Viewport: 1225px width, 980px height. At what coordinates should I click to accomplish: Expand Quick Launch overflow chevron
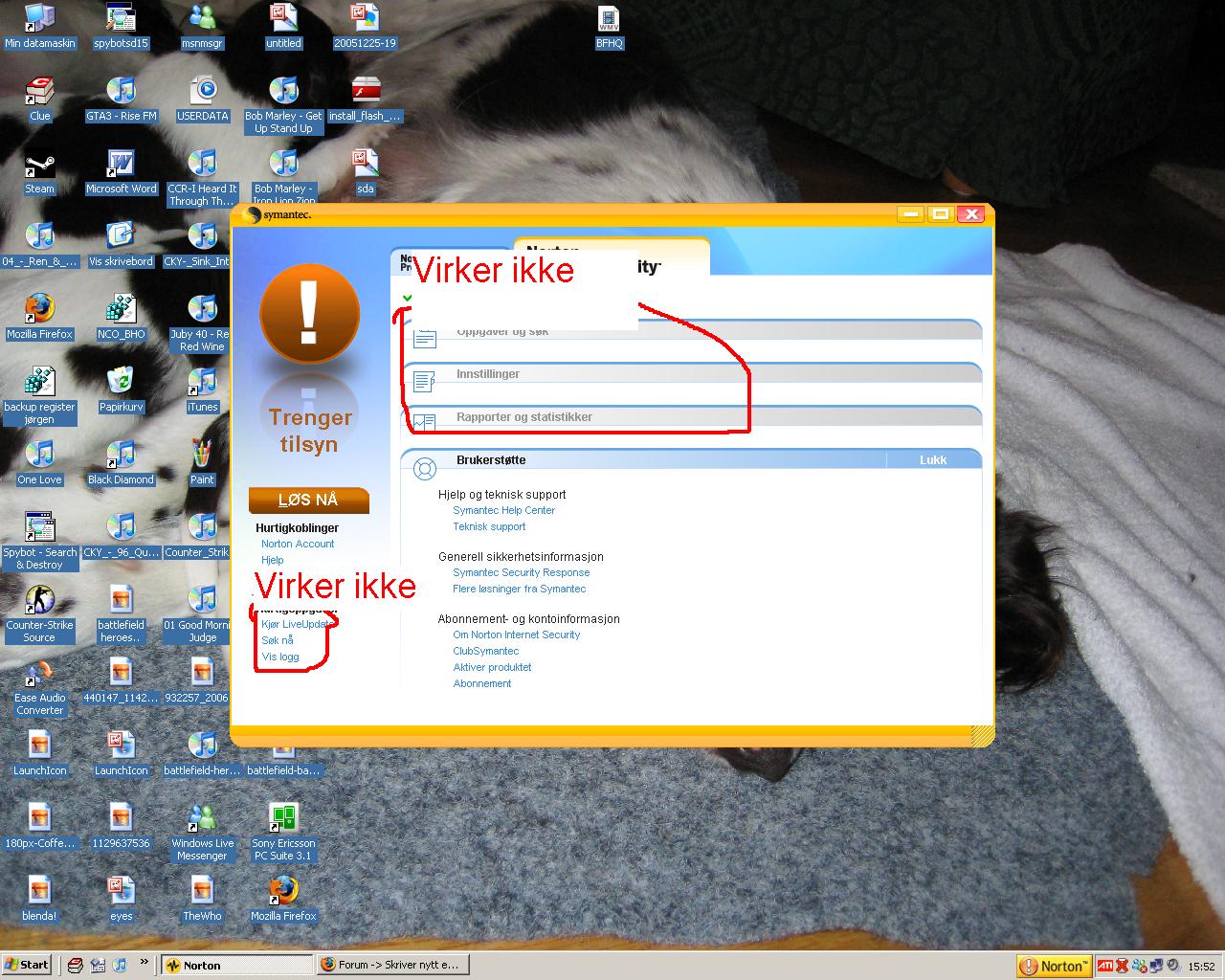click(x=145, y=962)
